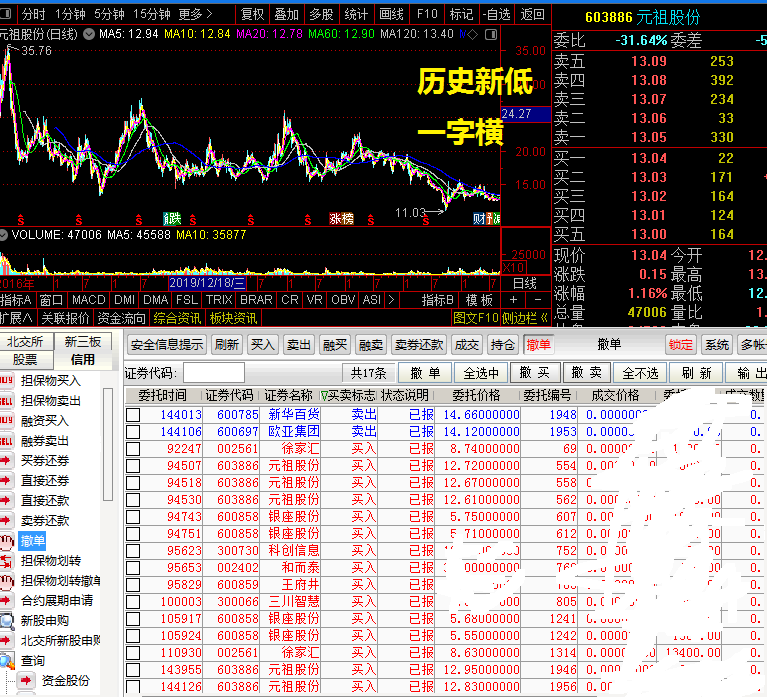The width and height of the screenshot is (767, 697).
Task: Check the box for 王府井 order row
Action: coord(133,585)
